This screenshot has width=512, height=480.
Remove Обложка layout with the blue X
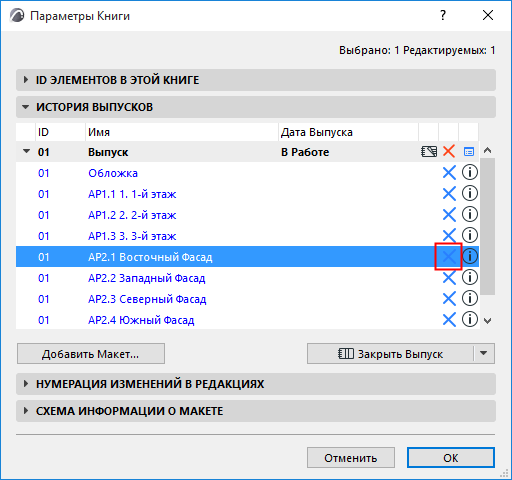(x=449, y=173)
